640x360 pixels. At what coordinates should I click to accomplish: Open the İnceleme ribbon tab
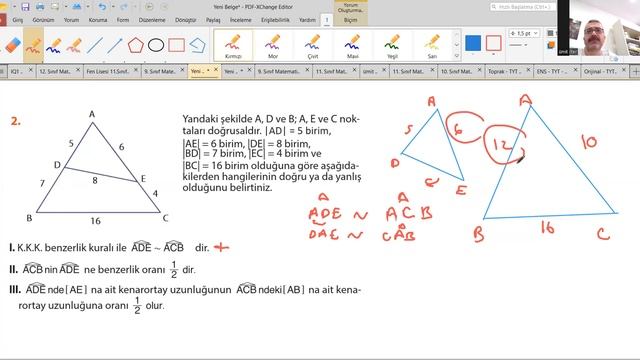pos(240,20)
